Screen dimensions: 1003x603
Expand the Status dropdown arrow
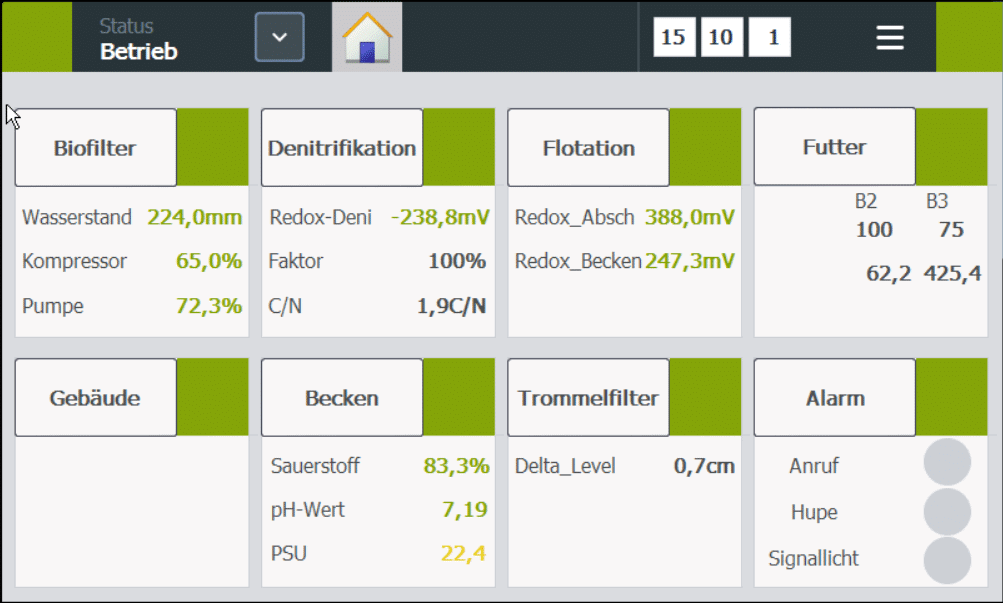click(280, 37)
